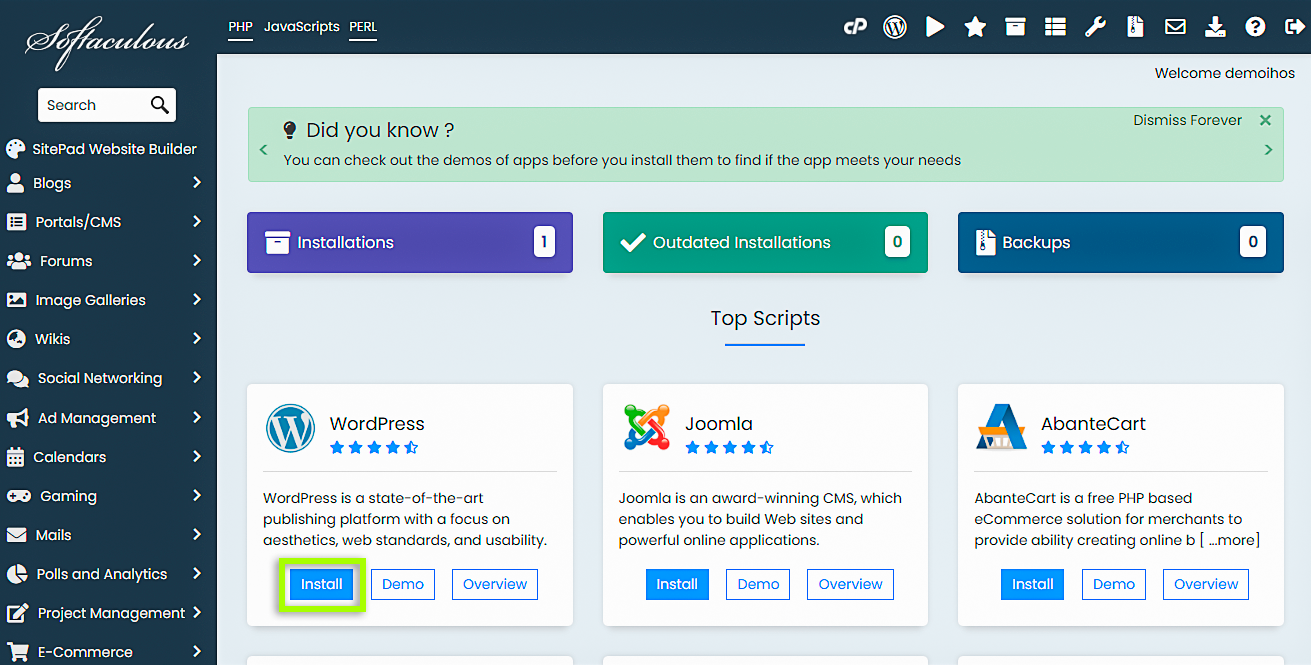Show previous tip with left chevron
Viewport: 1311px width, 665px height.
click(x=264, y=150)
